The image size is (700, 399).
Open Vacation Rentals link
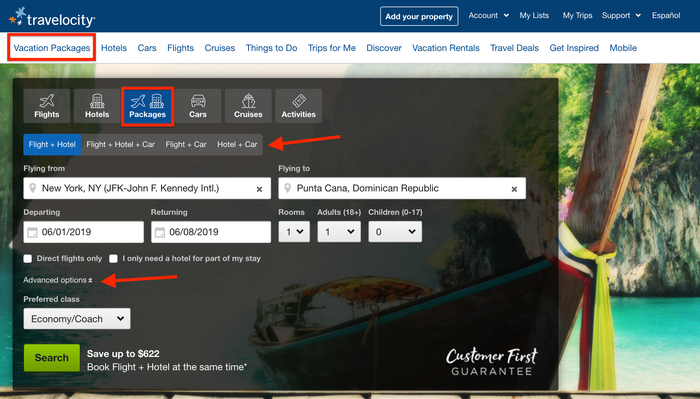(x=446, y=48)
